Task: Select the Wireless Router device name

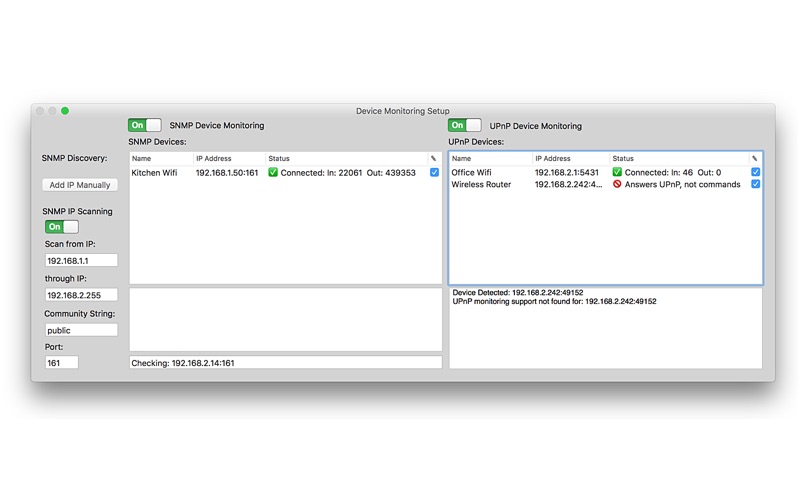Action: point(481,184)
